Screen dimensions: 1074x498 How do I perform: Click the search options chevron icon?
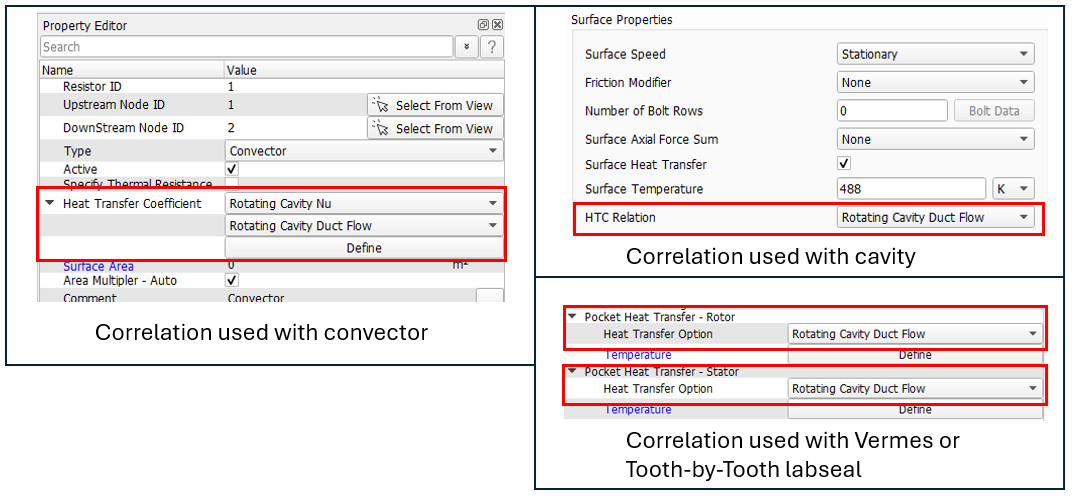pyautogui.click(x=466, y=47)
